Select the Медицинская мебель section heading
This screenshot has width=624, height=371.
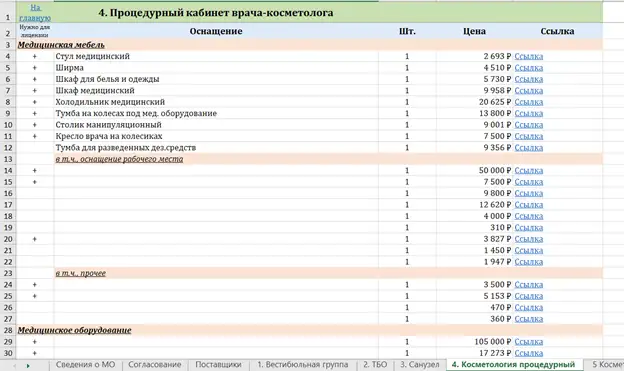click(61, 45)
